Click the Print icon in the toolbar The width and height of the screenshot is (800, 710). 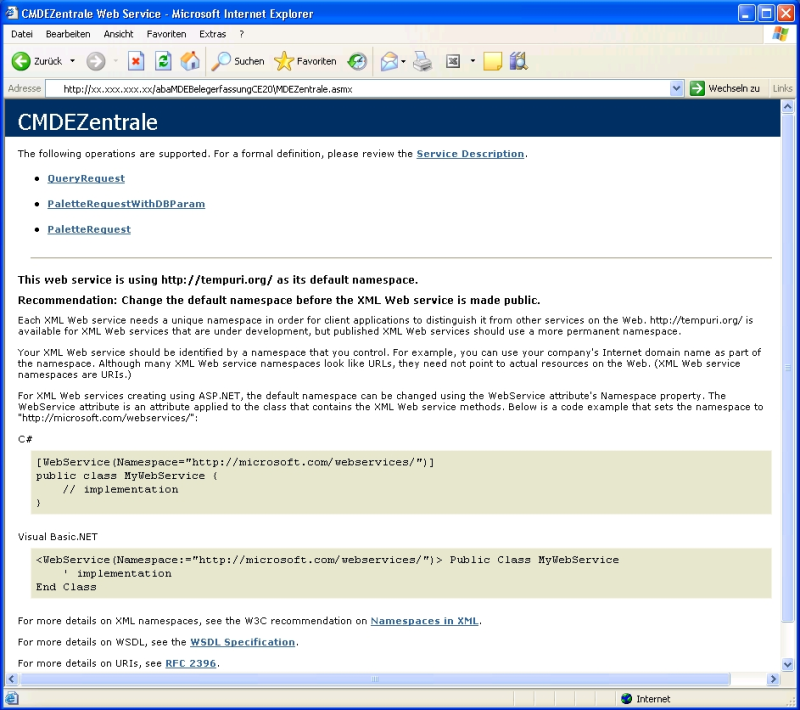(423, 62)
